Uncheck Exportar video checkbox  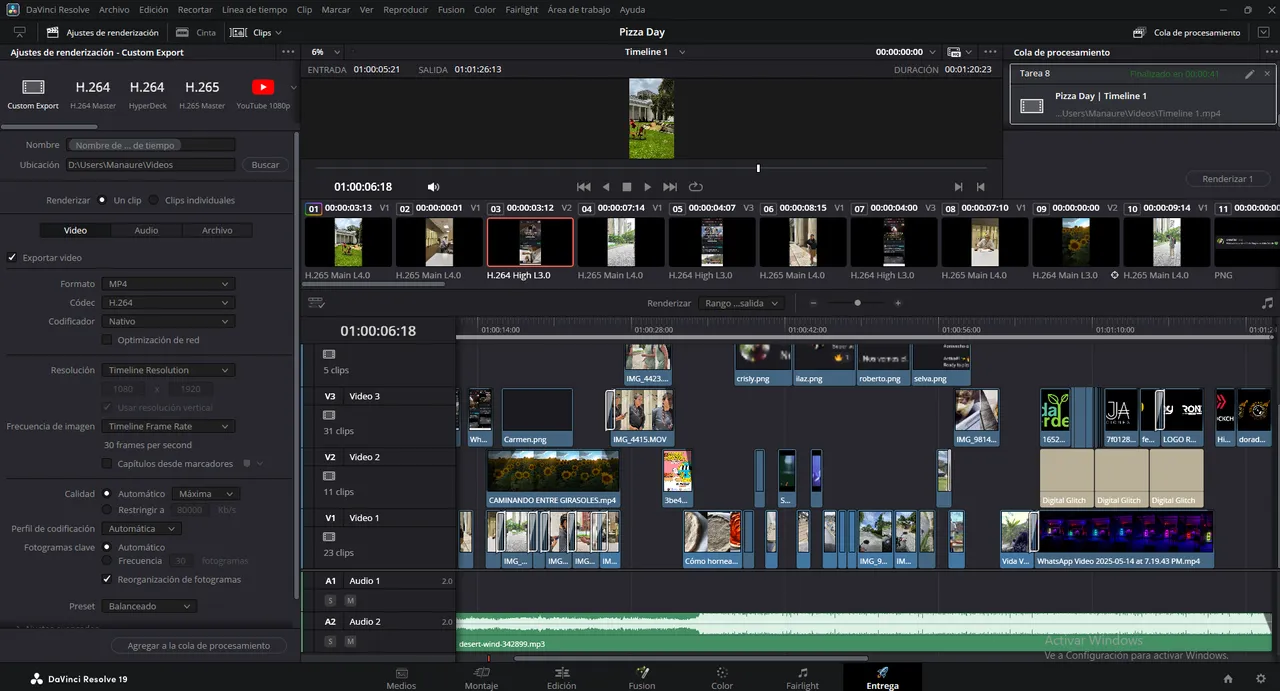point(12,258)
